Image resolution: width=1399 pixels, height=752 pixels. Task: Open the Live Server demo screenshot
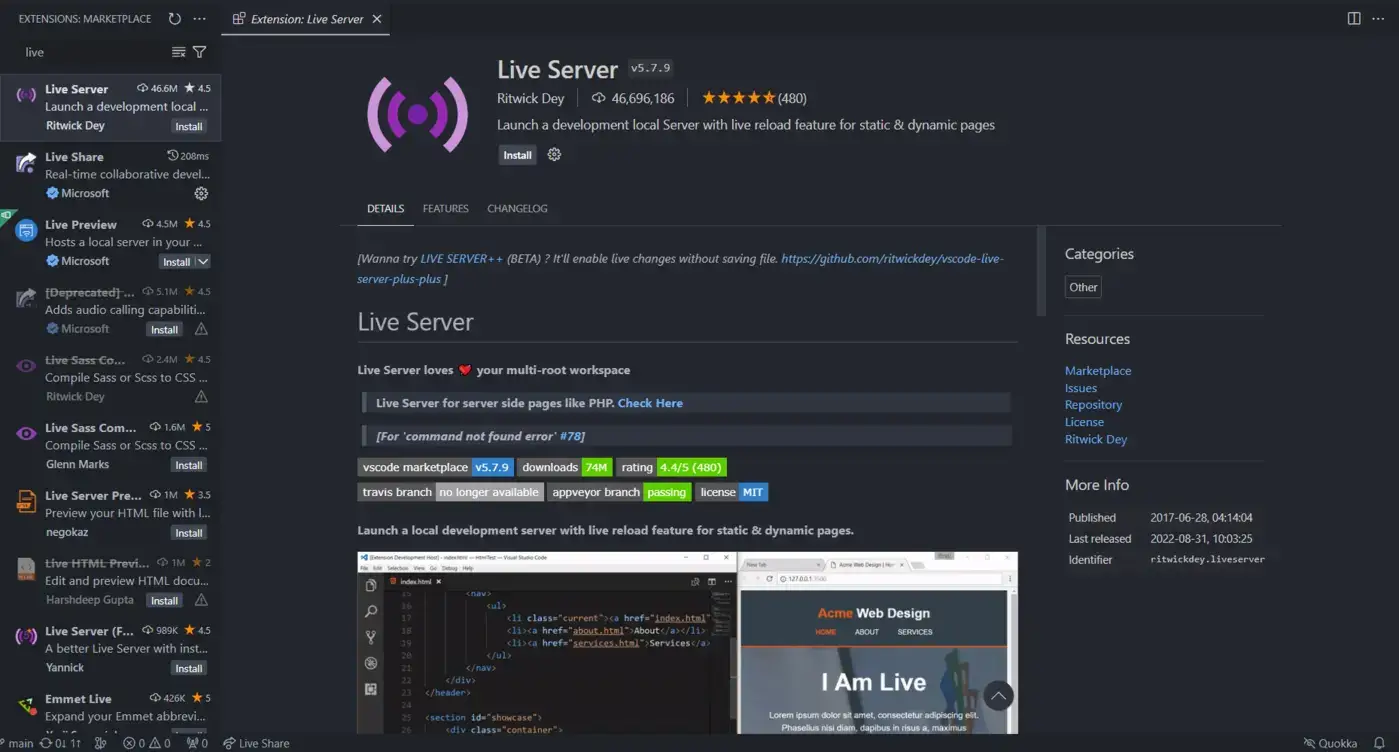[x=687, y=642]
